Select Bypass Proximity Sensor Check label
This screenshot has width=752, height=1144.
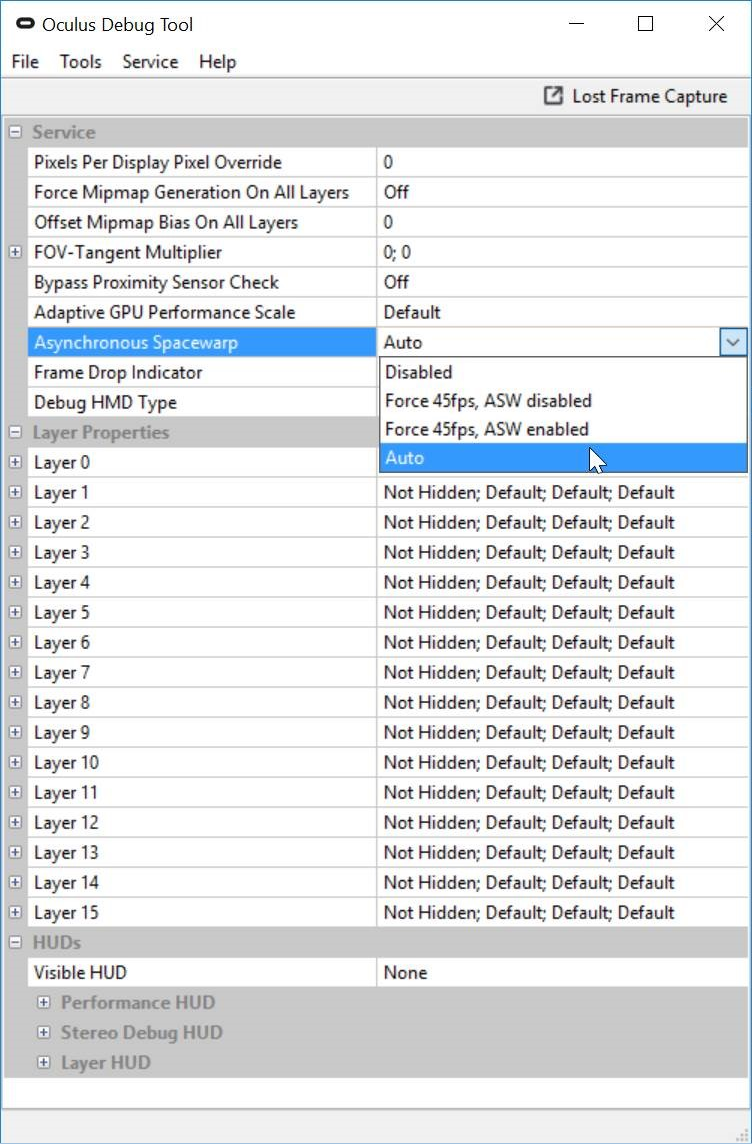click(x=202, y=282)
